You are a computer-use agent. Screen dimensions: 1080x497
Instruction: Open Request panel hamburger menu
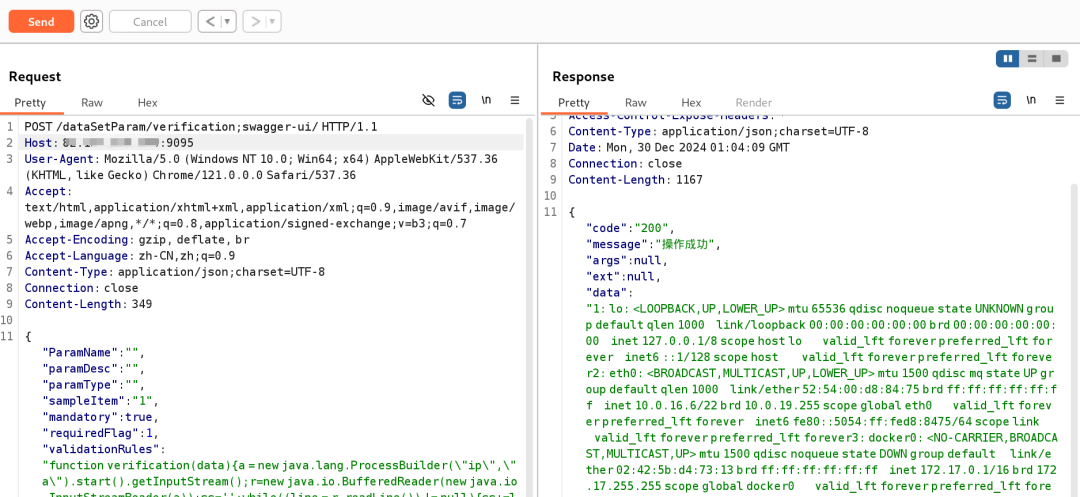[x=515, y=101]
